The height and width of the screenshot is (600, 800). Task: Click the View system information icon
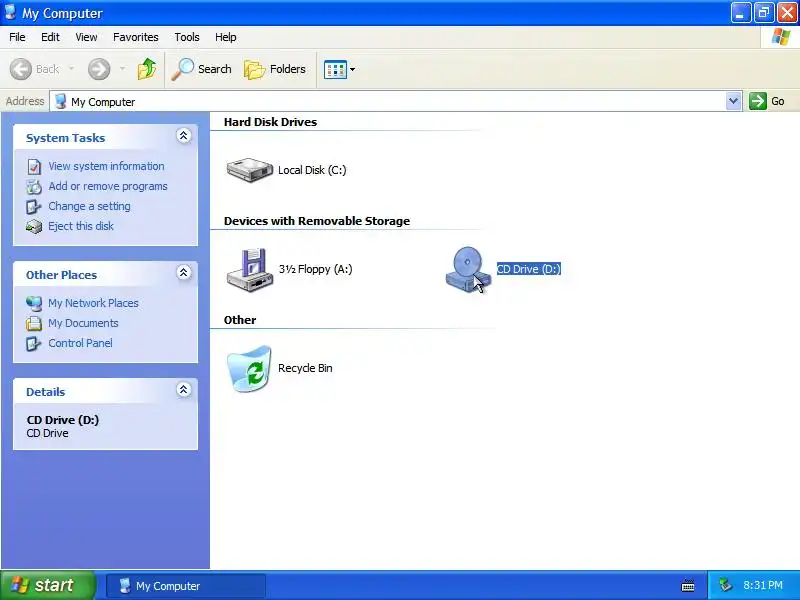click(x=34, y=166)
